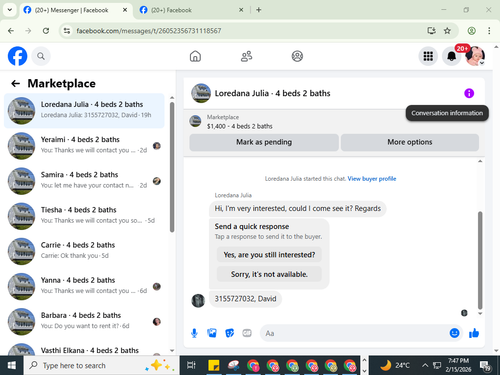
Task: Open account profile picture menu
Action: [x=475, y=56]
